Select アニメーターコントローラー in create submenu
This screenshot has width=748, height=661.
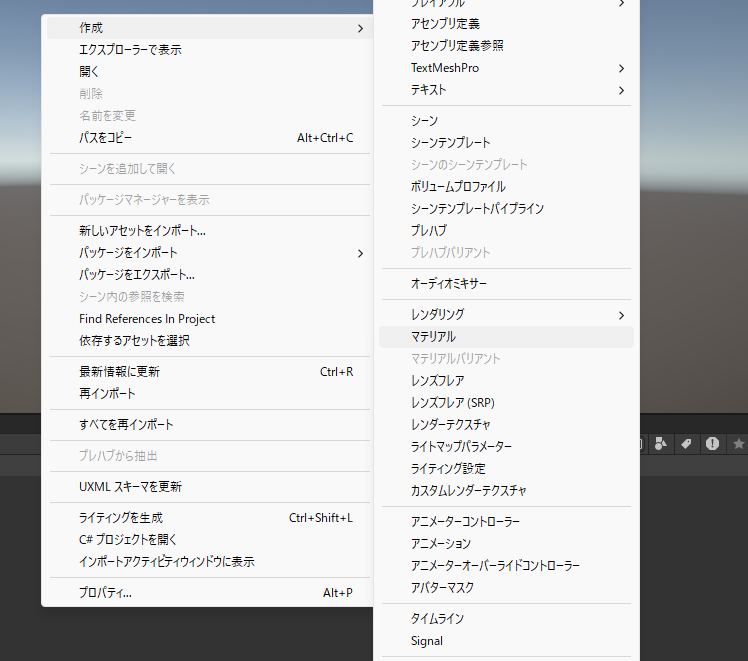pyautogui.click(x=465, y=522)
